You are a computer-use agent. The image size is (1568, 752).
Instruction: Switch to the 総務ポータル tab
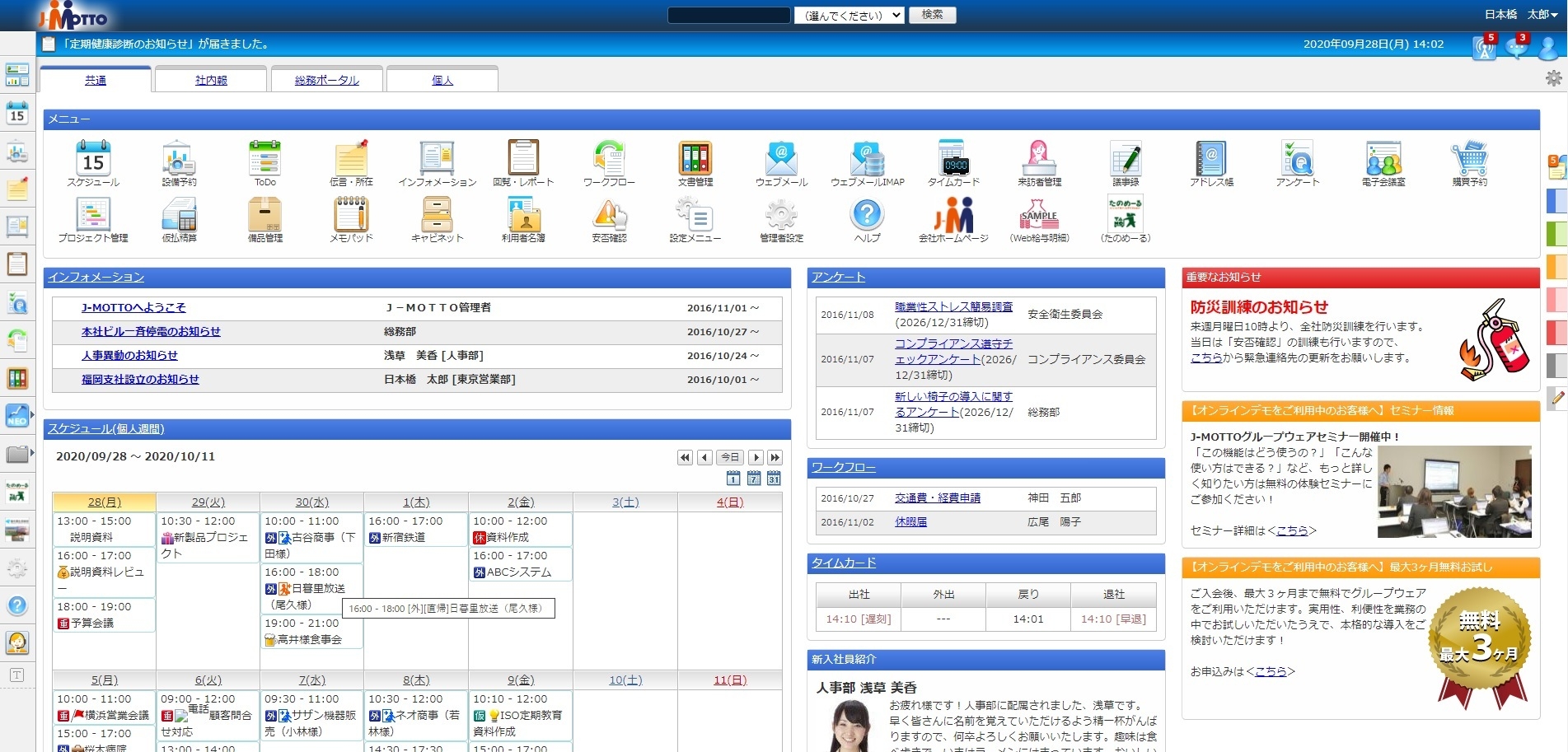click(326, 80)
